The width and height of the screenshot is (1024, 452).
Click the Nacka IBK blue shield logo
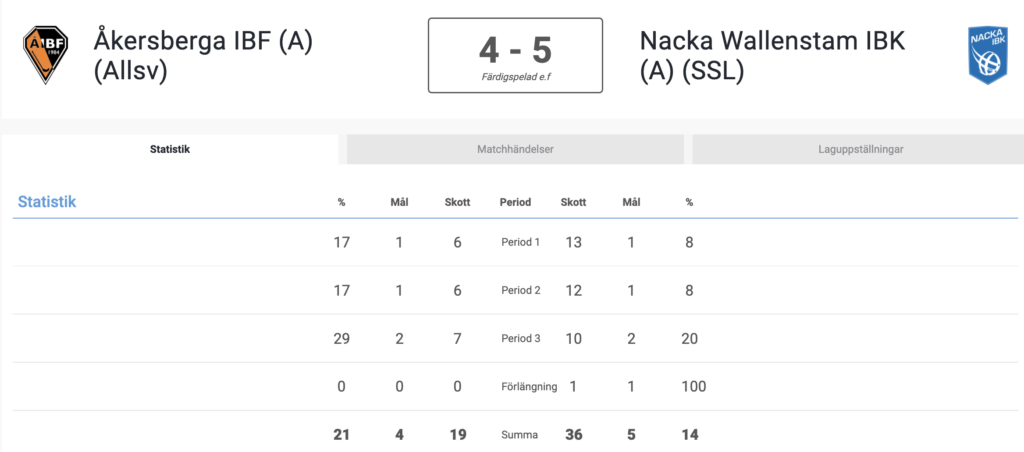click(987, 56)
